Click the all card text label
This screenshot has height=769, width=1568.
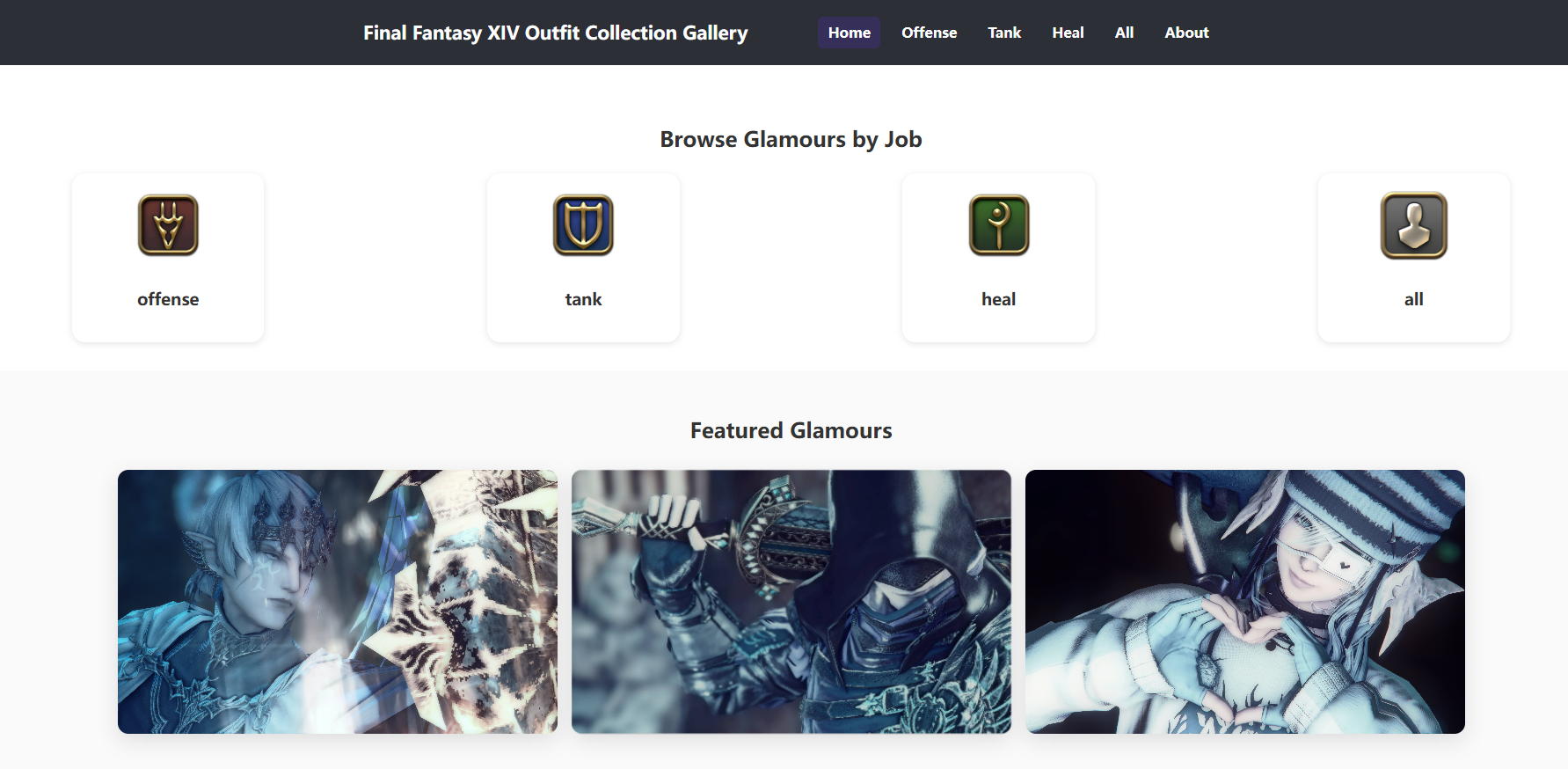click(x=1413, y=299)
